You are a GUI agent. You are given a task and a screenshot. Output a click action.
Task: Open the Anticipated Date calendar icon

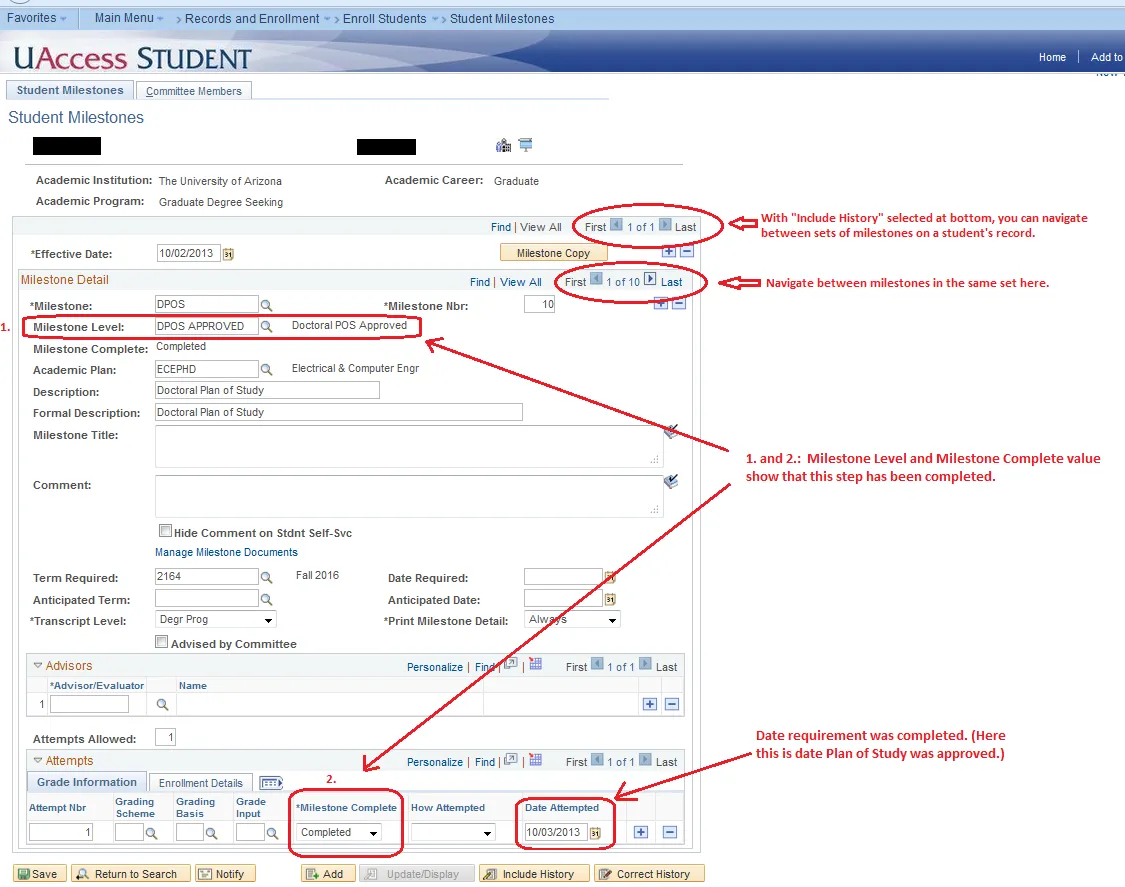(610, 599)
